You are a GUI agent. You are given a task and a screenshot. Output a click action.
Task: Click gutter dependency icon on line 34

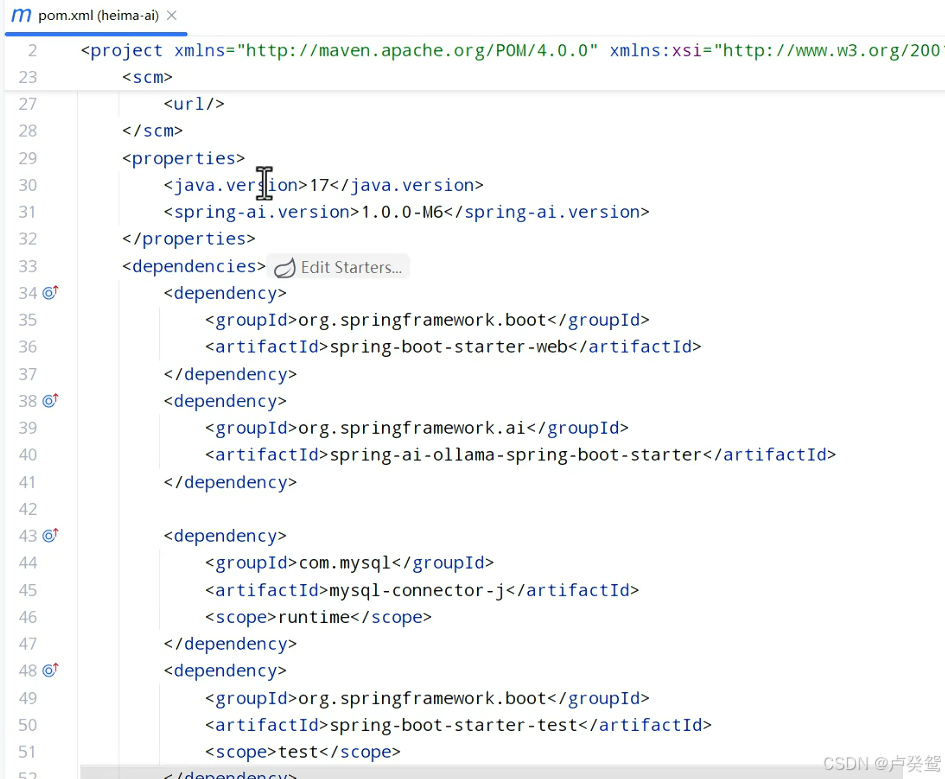(51, 292)
